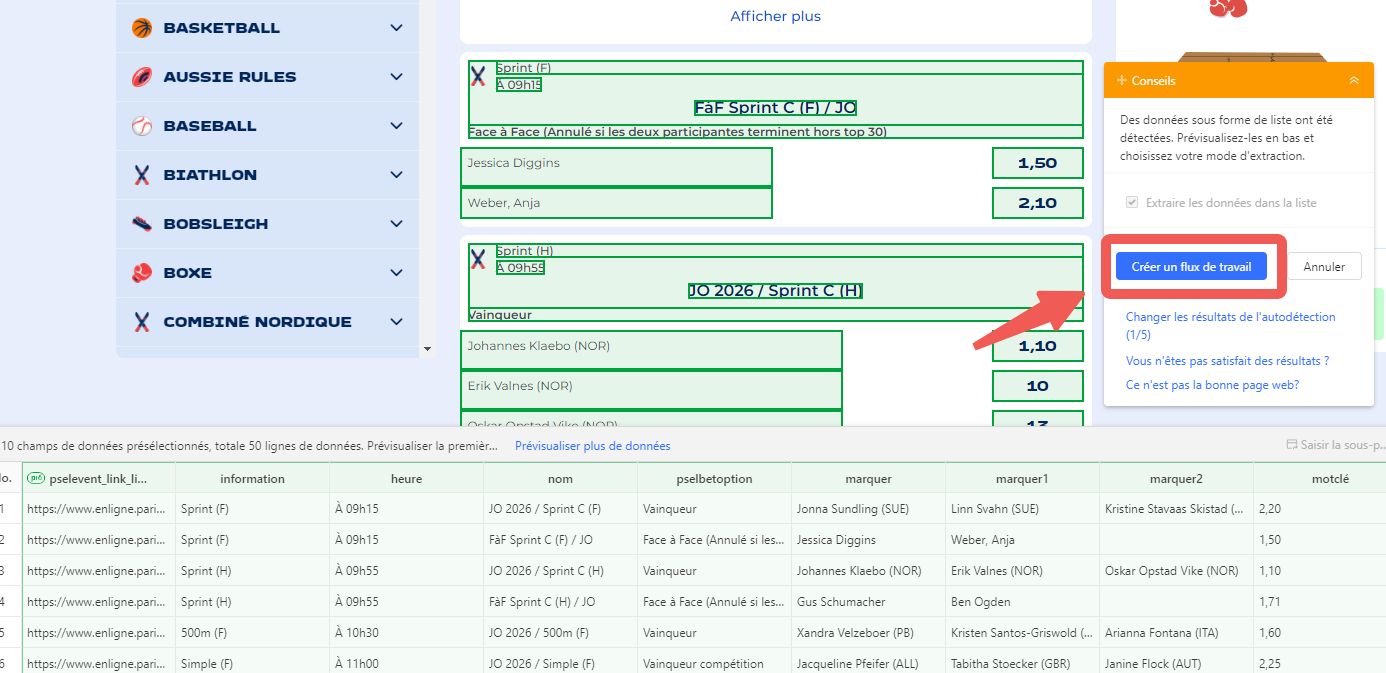
Task: Select the Baseball icon in the sidebar
Action: tap(141, 125)
